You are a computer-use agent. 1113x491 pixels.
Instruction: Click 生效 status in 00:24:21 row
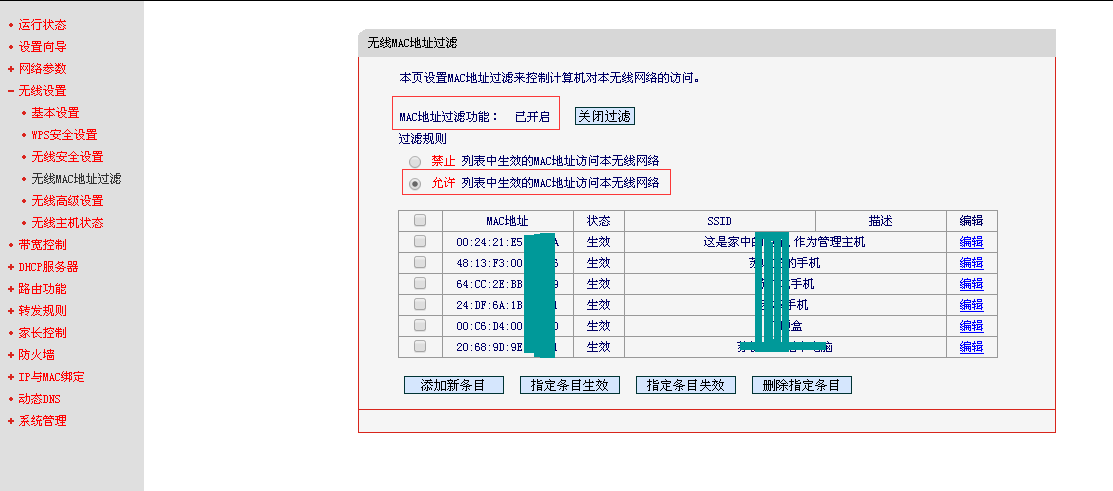[x=598, y=242]
